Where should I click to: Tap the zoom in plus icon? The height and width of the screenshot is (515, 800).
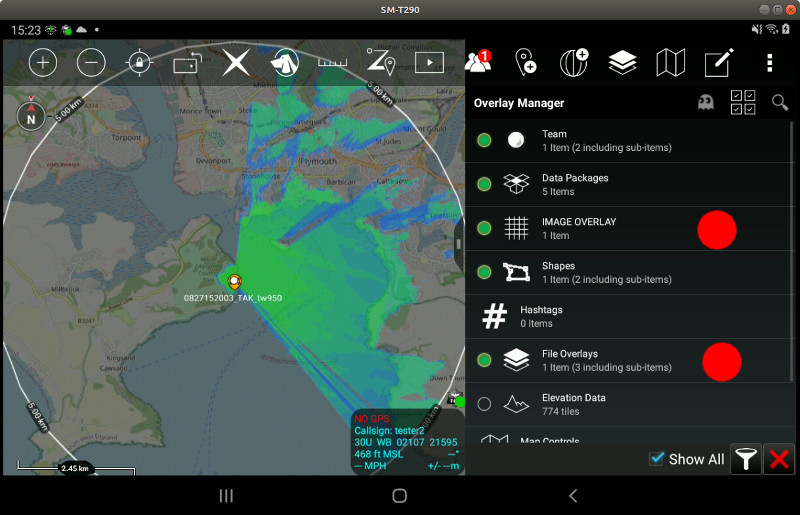43,63
